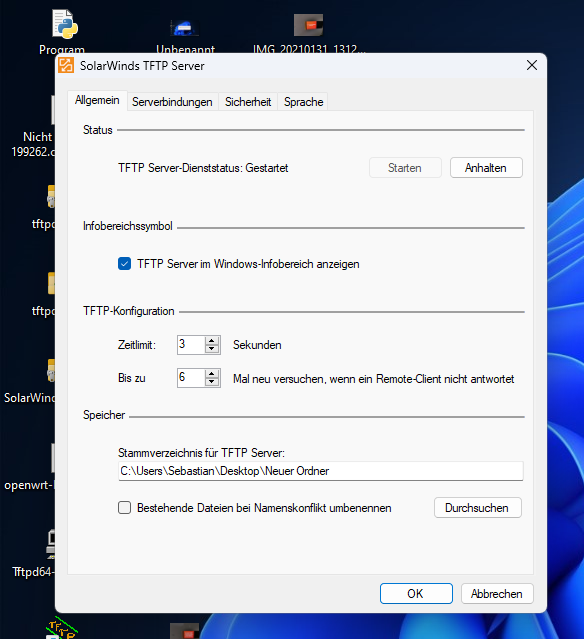Click the Sekunden label
This screenshot has width=584, height=639.
coord(257,345)
